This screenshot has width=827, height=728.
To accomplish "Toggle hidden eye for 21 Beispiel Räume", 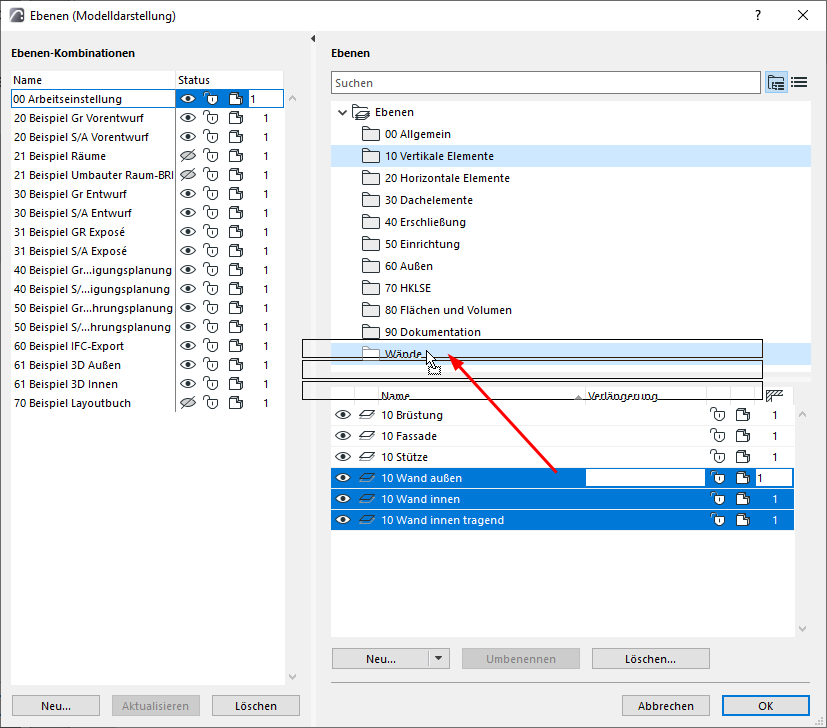I will [188, 156].
